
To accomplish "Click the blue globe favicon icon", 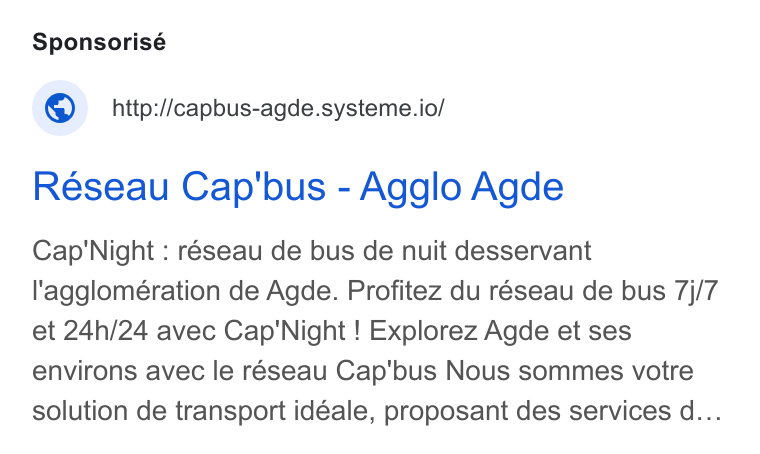I will (x=60, y=108).
